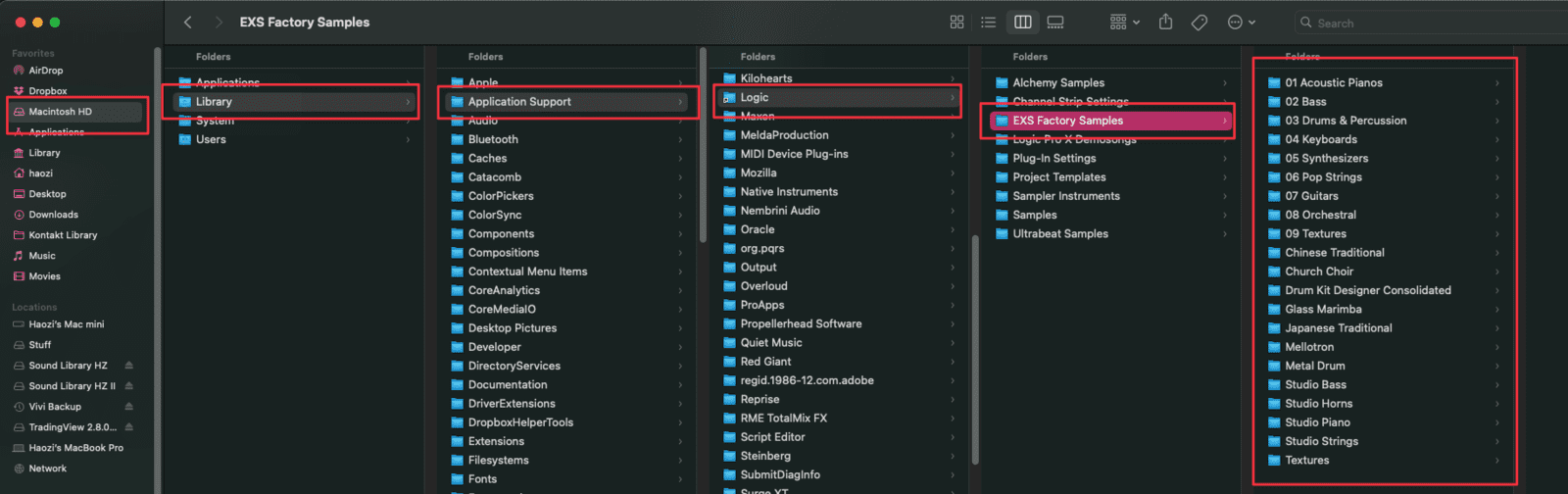This screenshot has width=1568, height=494.
Task: Open Downloads in the sidebar
Action: pyautogui.click(x=53, y=215)
